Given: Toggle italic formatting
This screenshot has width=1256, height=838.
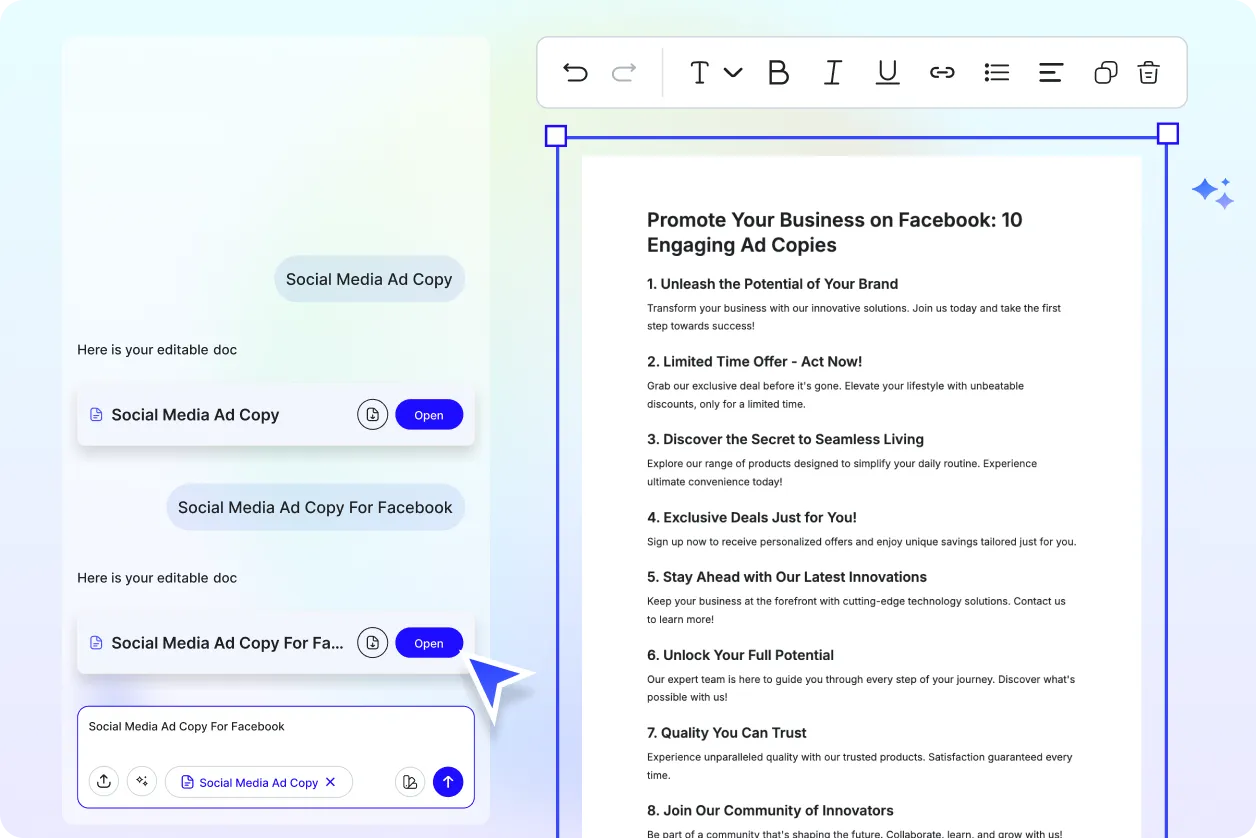Looking at the screenshot, I should pyautogui.click(x=832, y=72).
